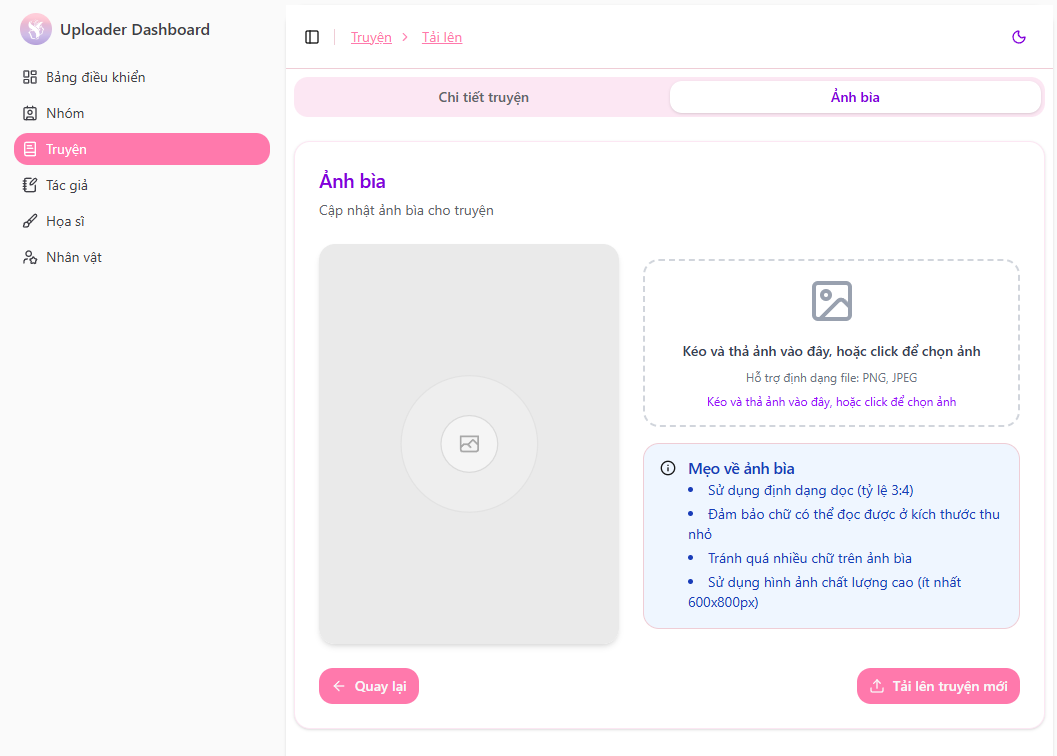
Task: Switch to the Chi tiết truyện tab
Action: point(483,97)
